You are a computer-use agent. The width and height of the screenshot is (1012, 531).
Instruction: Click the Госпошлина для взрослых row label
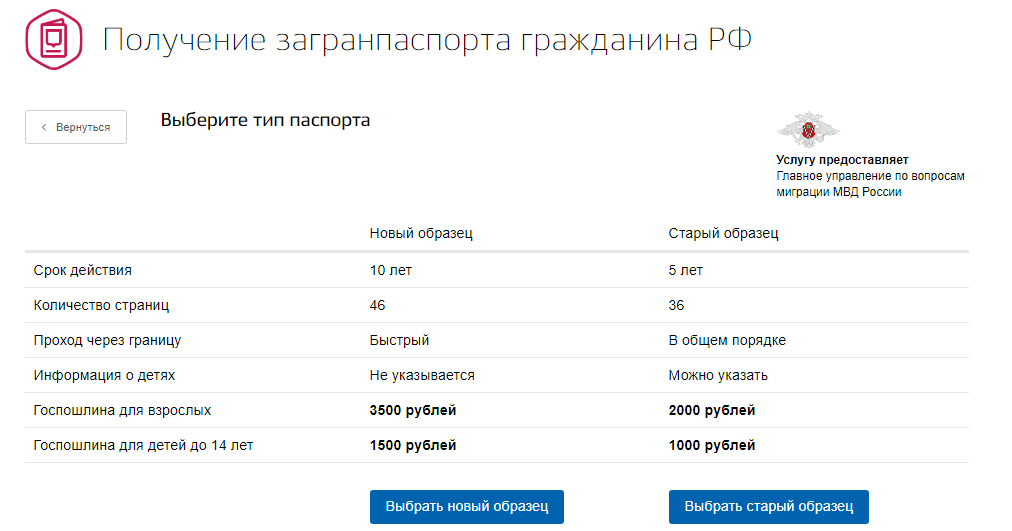pyautogui.click(x=122, y=410)
